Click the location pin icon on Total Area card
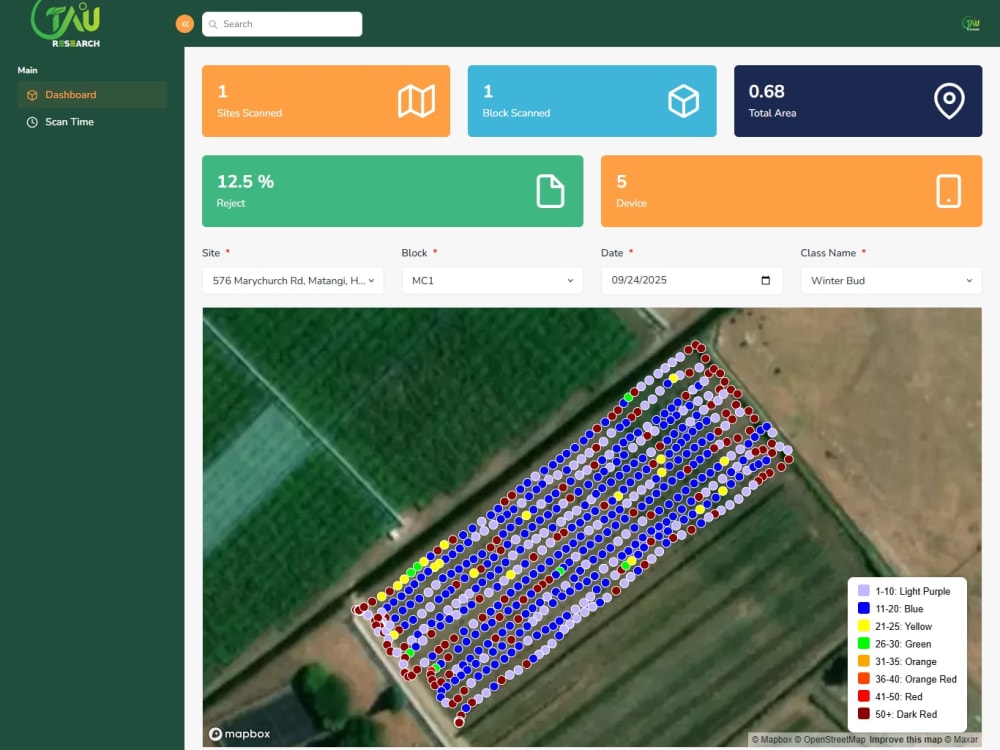The width and height of the screenshot is (1000, 750). pyautogui.click(x=949, y=101)
